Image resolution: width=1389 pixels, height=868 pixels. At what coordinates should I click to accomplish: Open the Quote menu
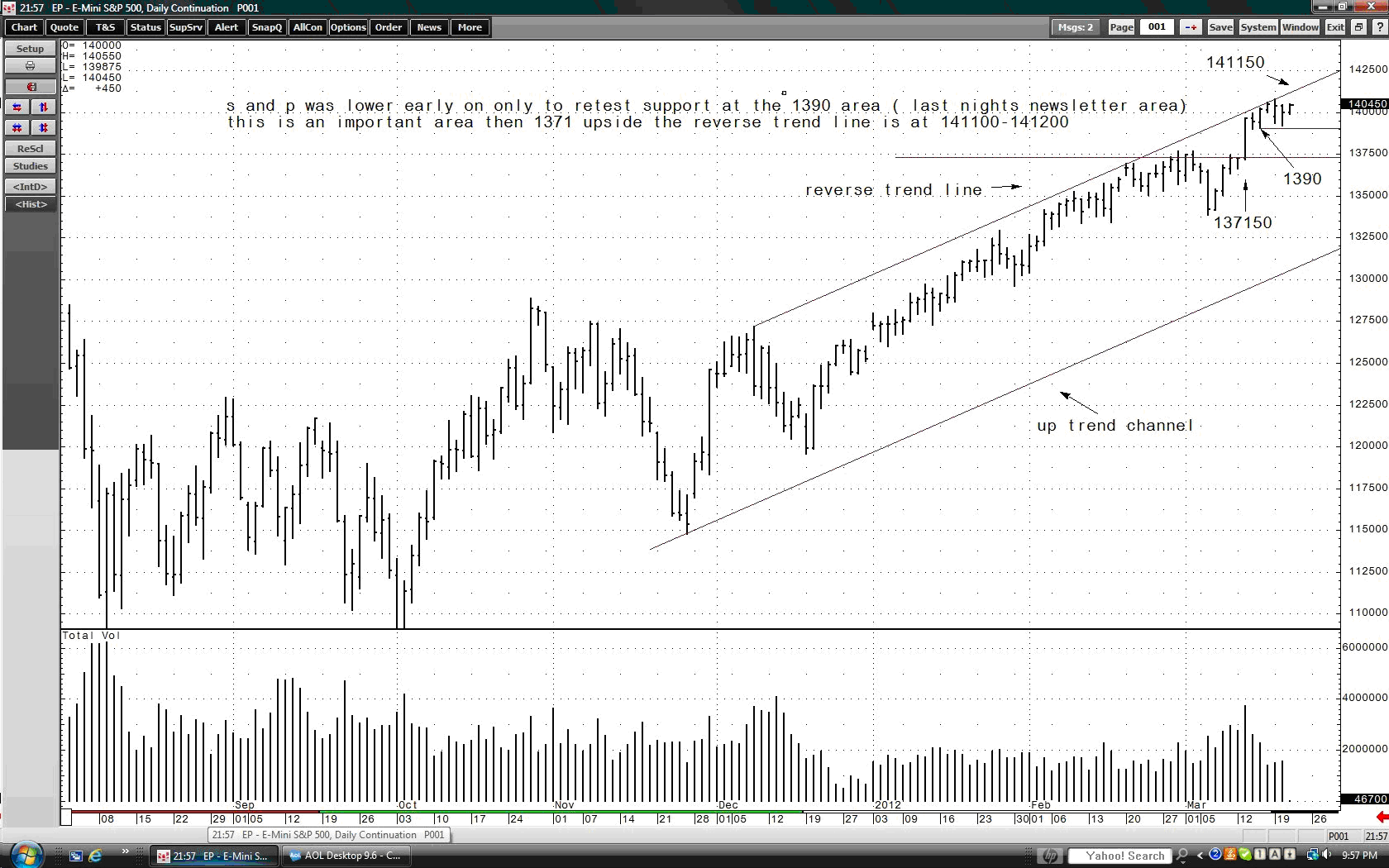tap(64, 27)
